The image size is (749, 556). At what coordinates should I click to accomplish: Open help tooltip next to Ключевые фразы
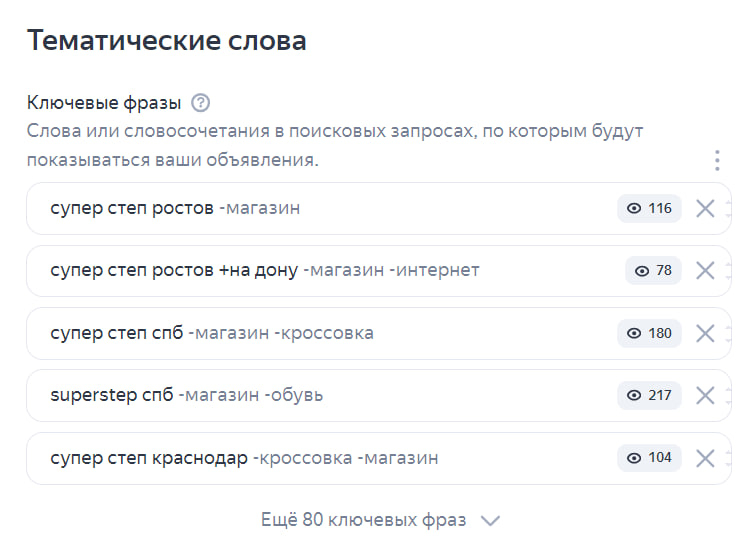[201, 103]
